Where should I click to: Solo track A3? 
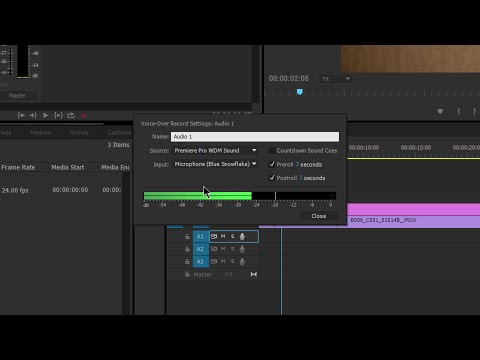[233, 261]
